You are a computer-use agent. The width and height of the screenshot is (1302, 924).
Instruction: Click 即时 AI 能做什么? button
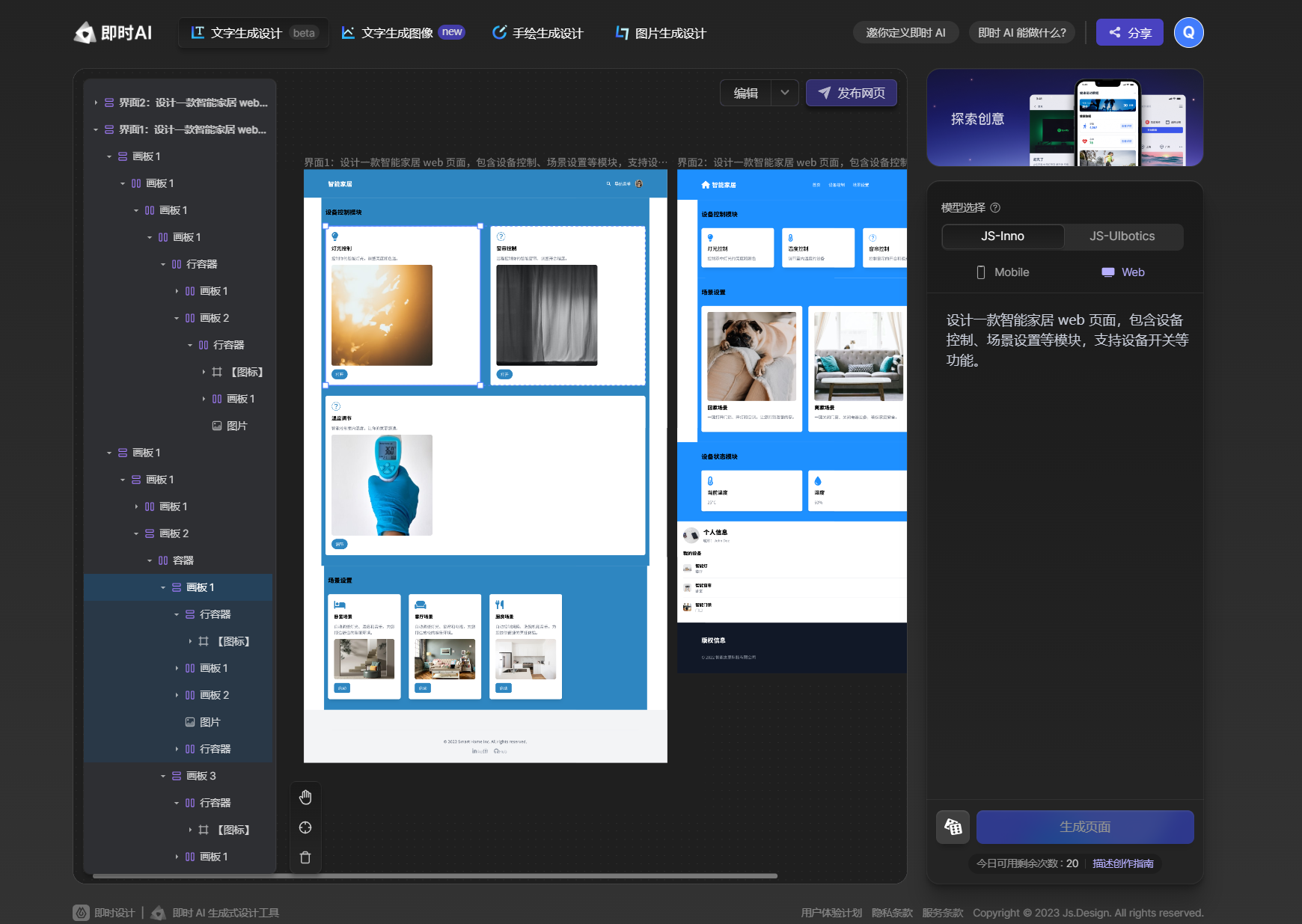click(x=1021, y=33)
